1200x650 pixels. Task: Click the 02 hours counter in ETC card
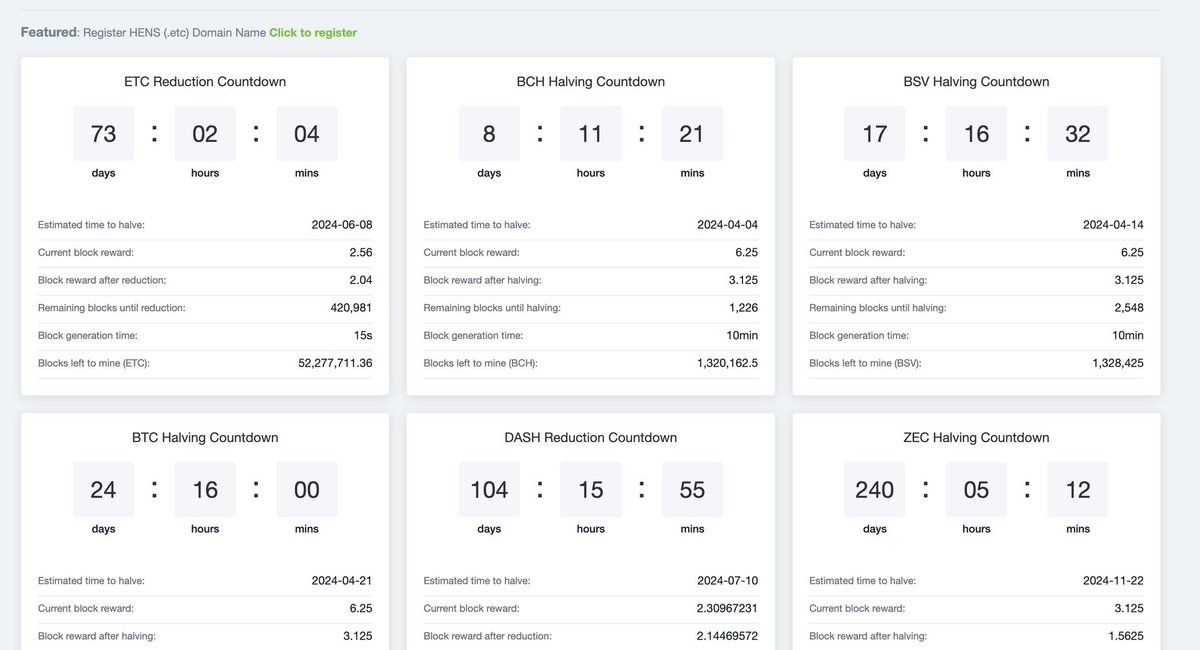[x=205, y=133]
